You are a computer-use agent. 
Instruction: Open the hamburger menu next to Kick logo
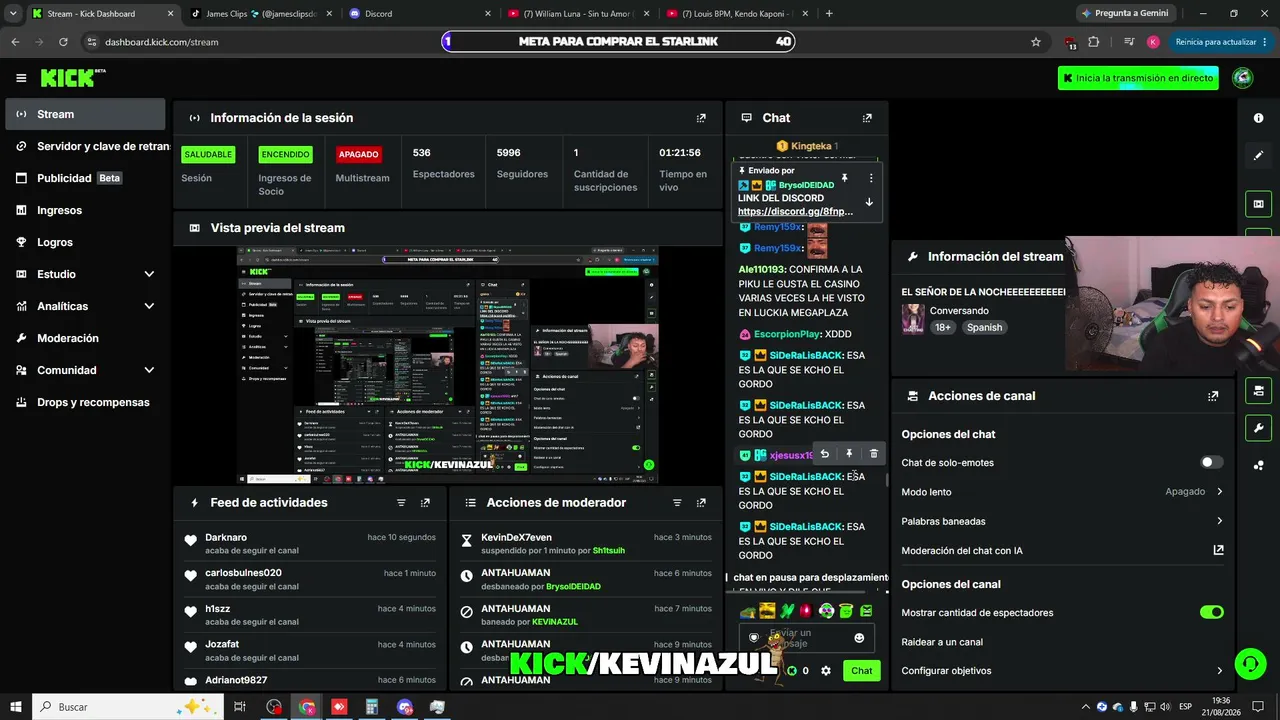(21, 78)
